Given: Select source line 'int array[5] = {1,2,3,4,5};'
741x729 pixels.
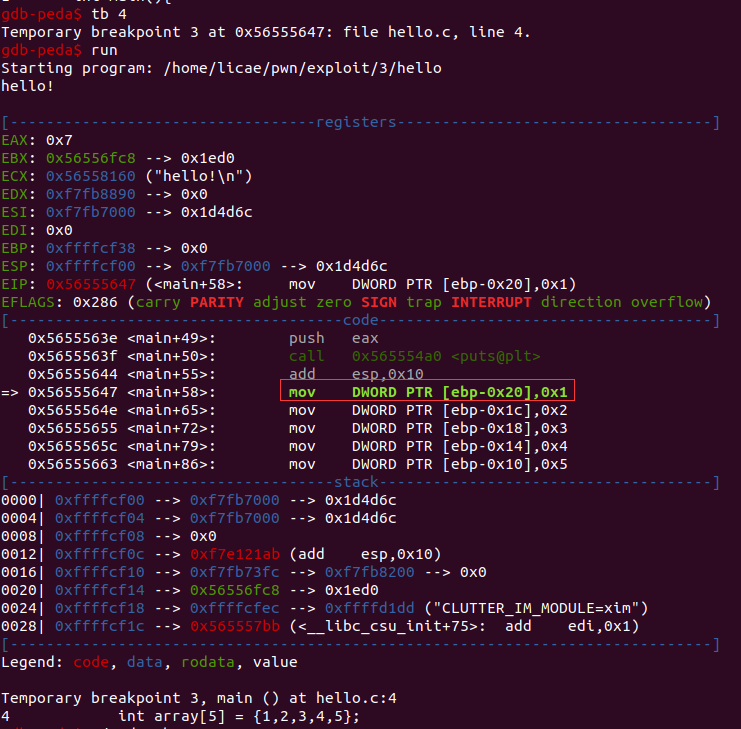Looking at the screenshot, I should coord(239,716).
